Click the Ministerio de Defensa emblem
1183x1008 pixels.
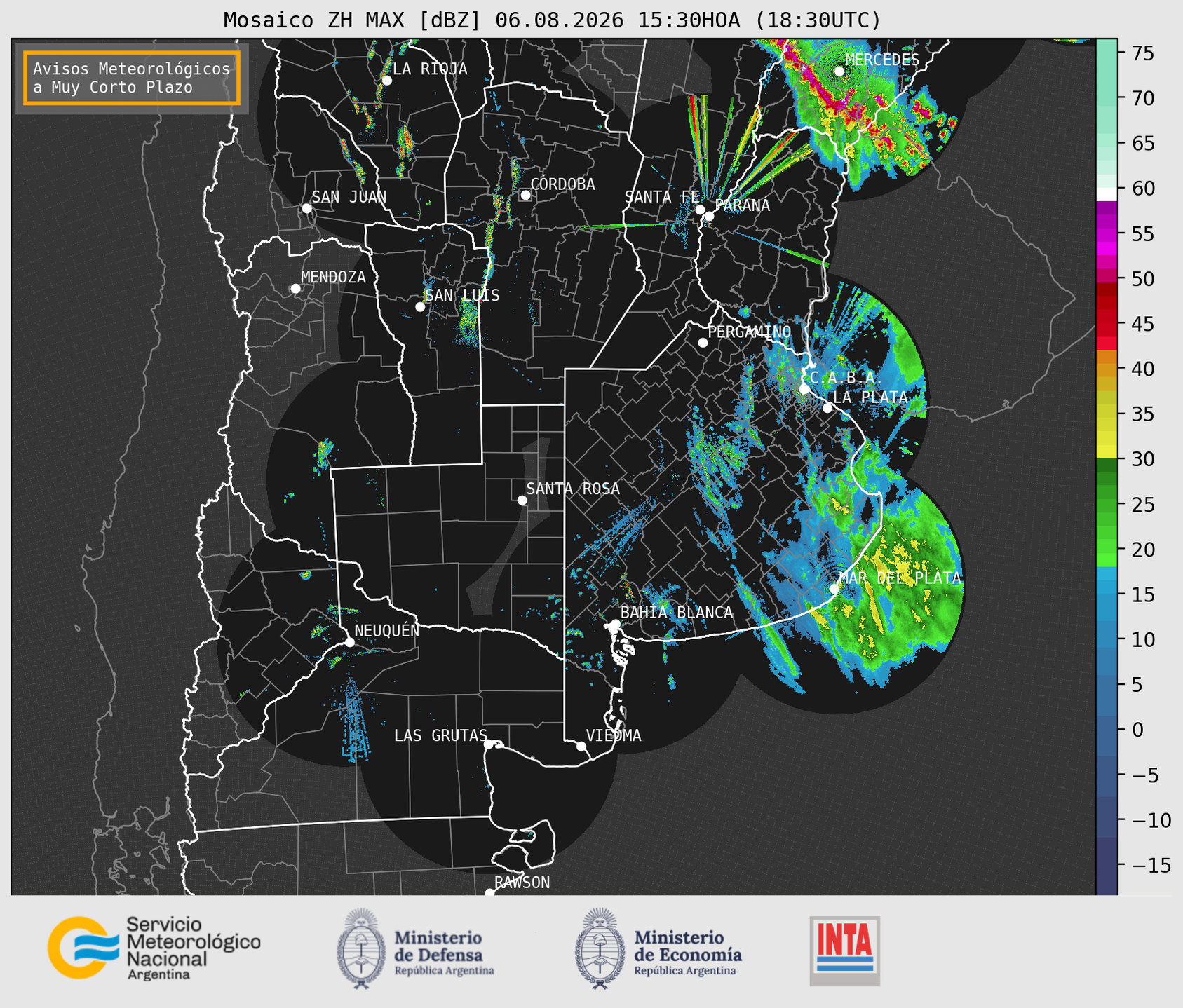(x=361, y=948)
